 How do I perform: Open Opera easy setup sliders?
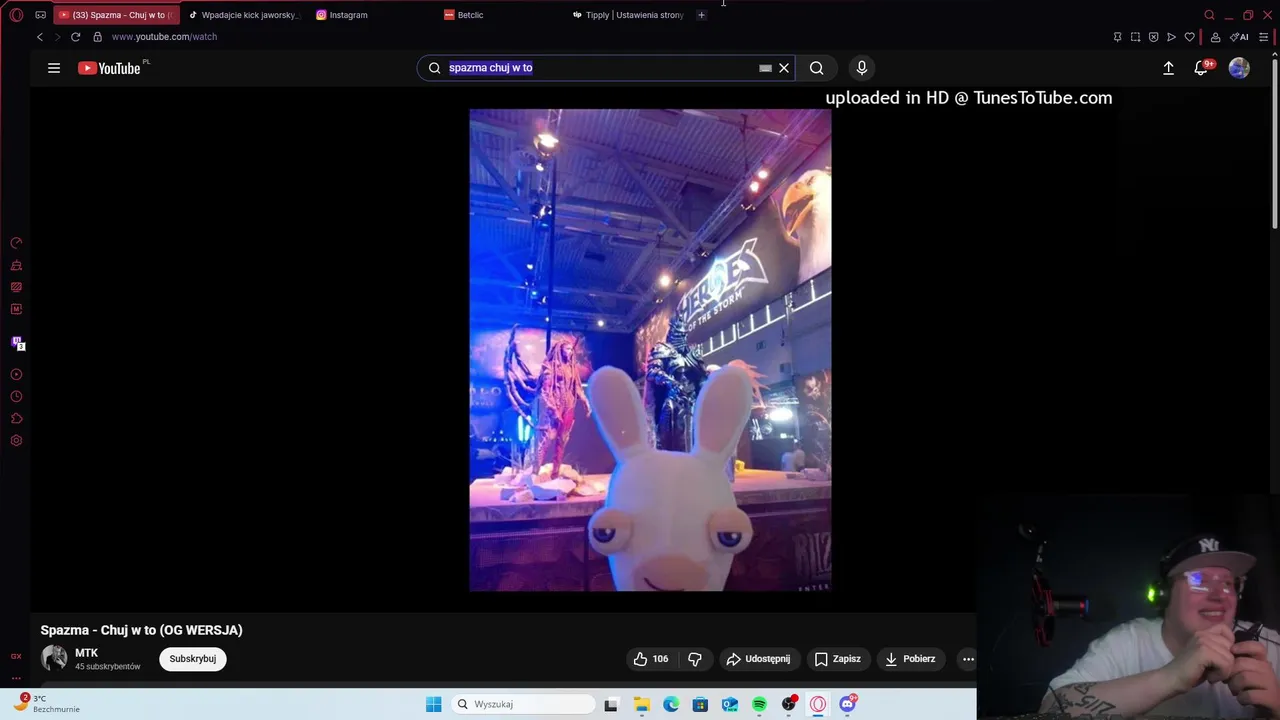(1264, 37)
